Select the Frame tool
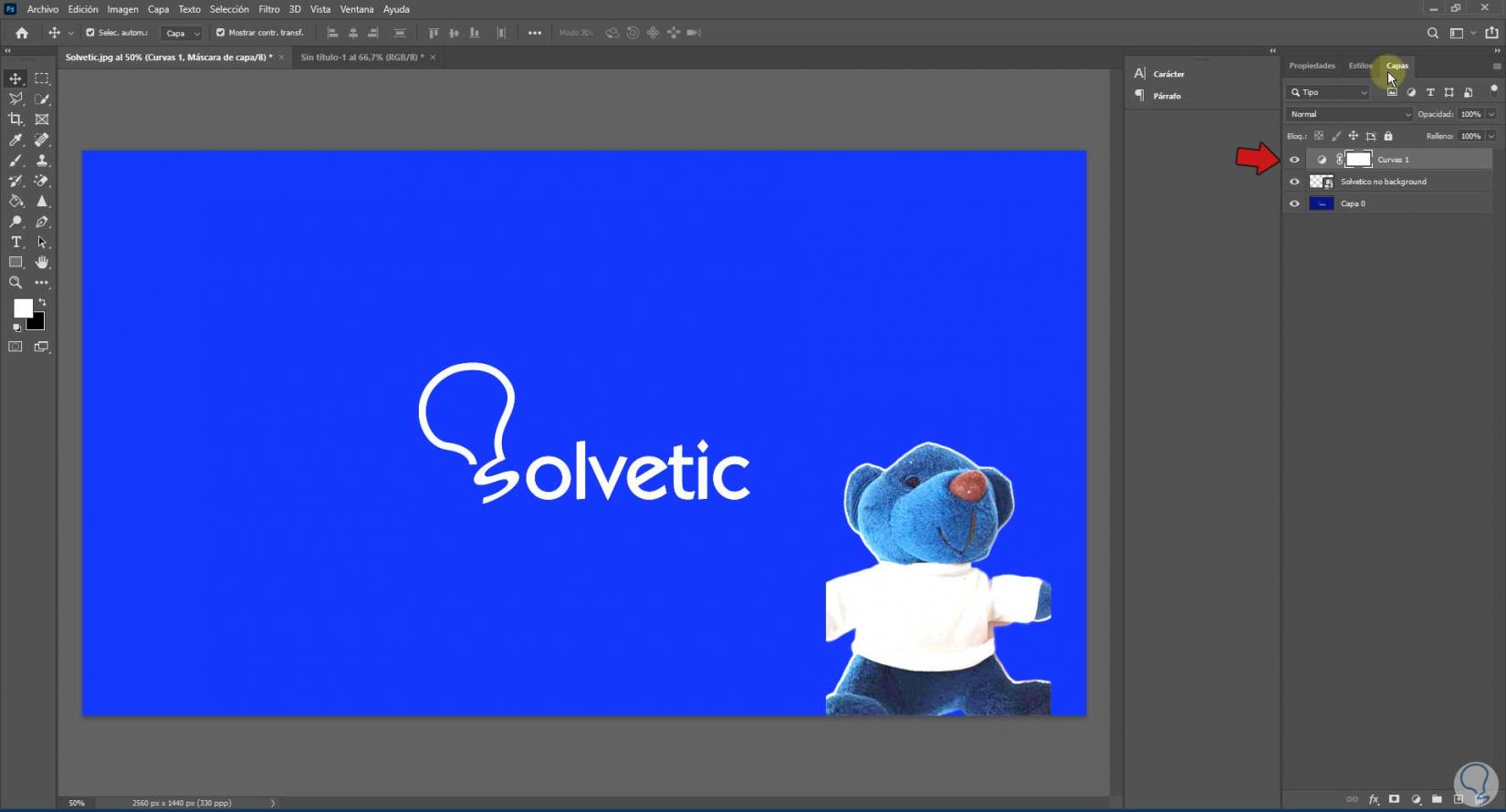 pyautogui.click(x=42, y=120)
